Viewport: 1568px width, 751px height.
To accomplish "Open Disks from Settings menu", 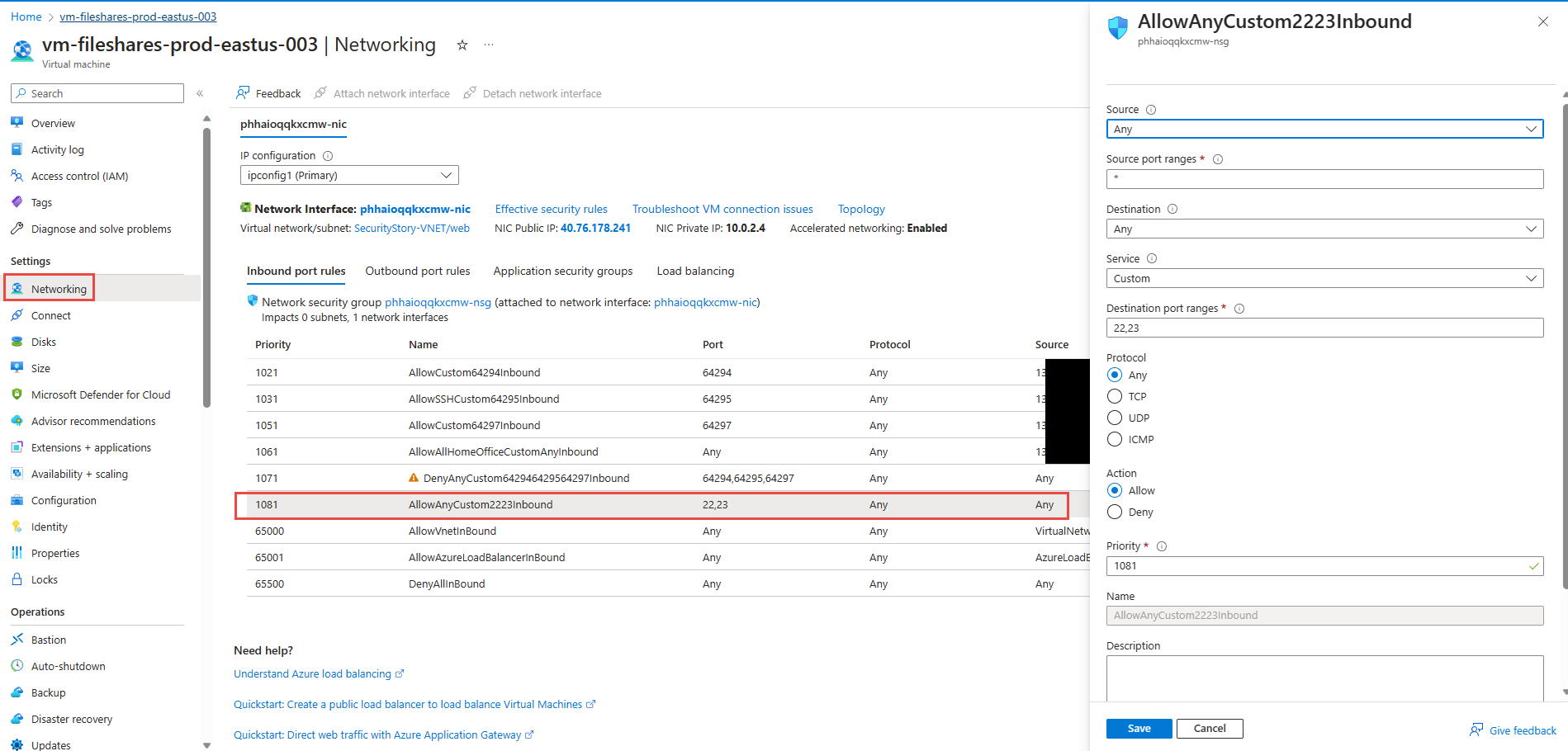I will click(x=43, y=342).
